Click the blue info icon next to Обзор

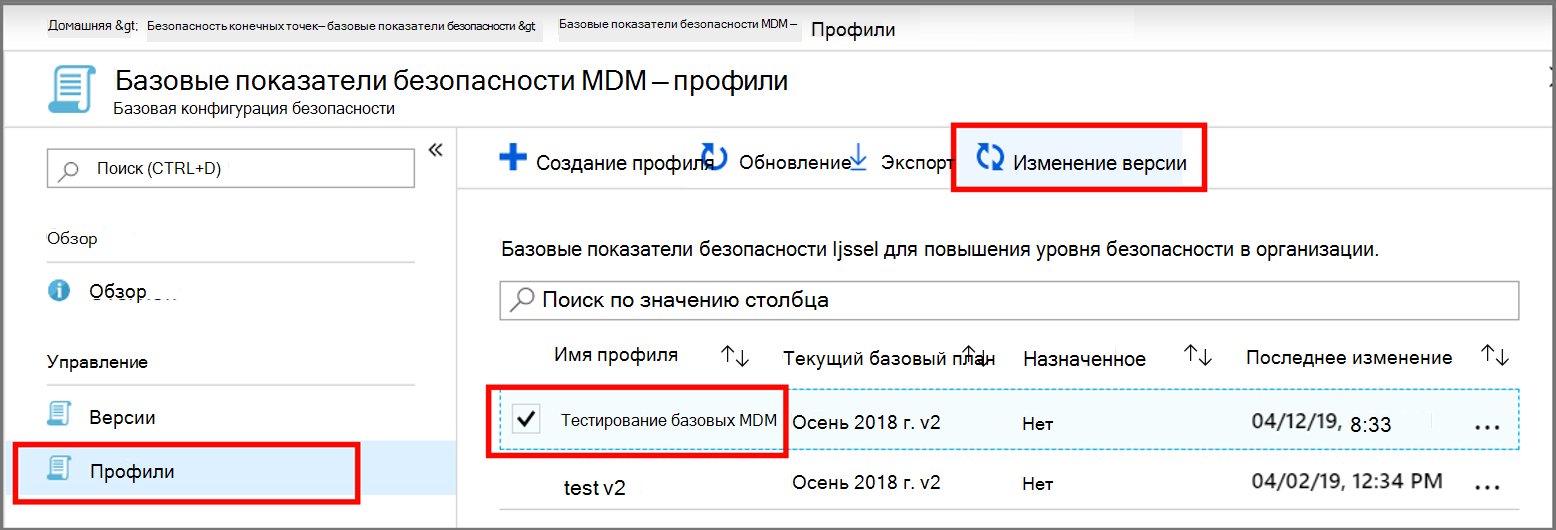pos(60,291)
